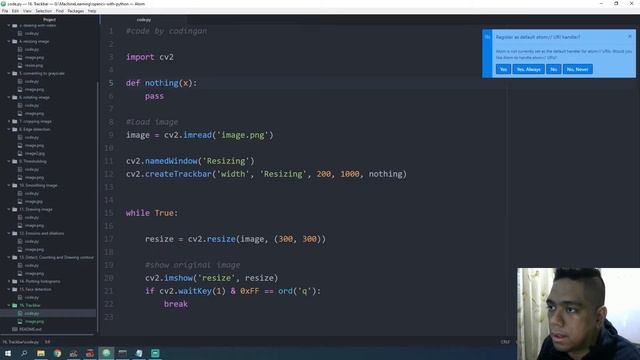Open image2.jpg under 8. Edge detection
This screenshot has width=640, height=360.
[x=35, y=153]
